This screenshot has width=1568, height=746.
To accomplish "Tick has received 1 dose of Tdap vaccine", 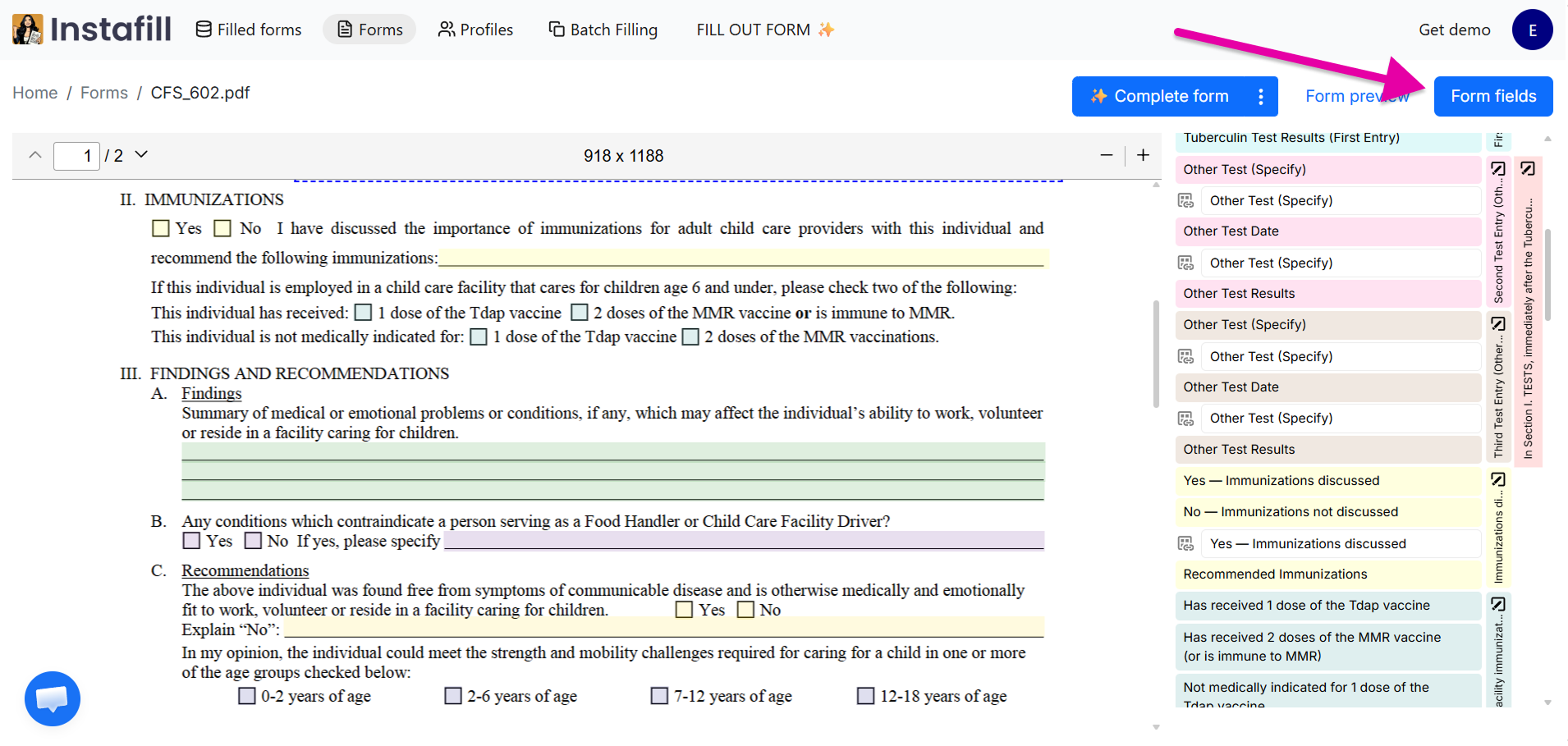I will click(x=364, y=313).
